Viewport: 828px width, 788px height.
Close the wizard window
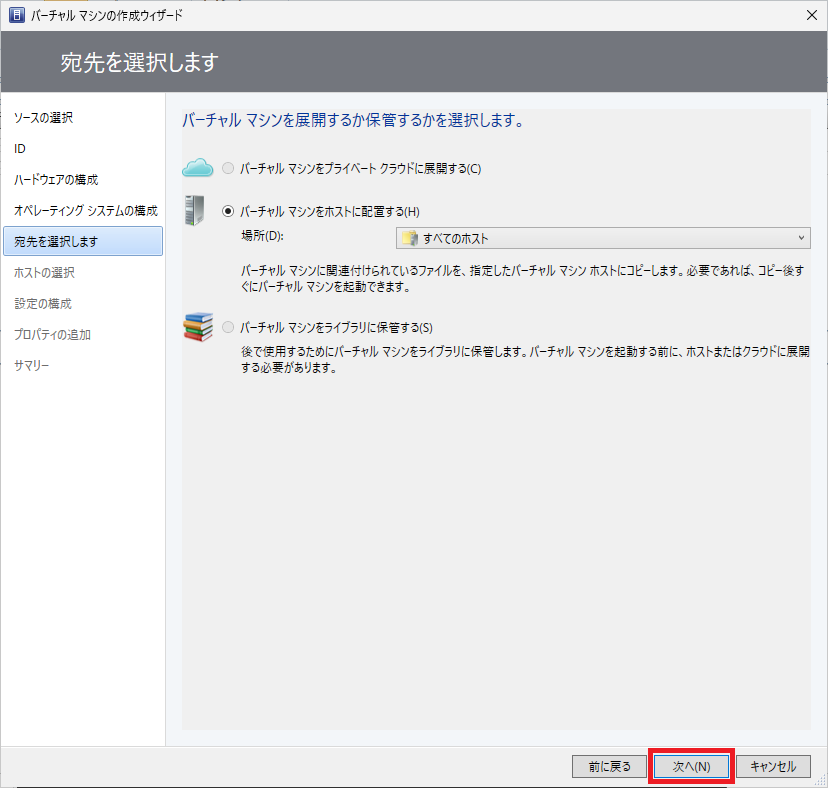pos(812,15)
